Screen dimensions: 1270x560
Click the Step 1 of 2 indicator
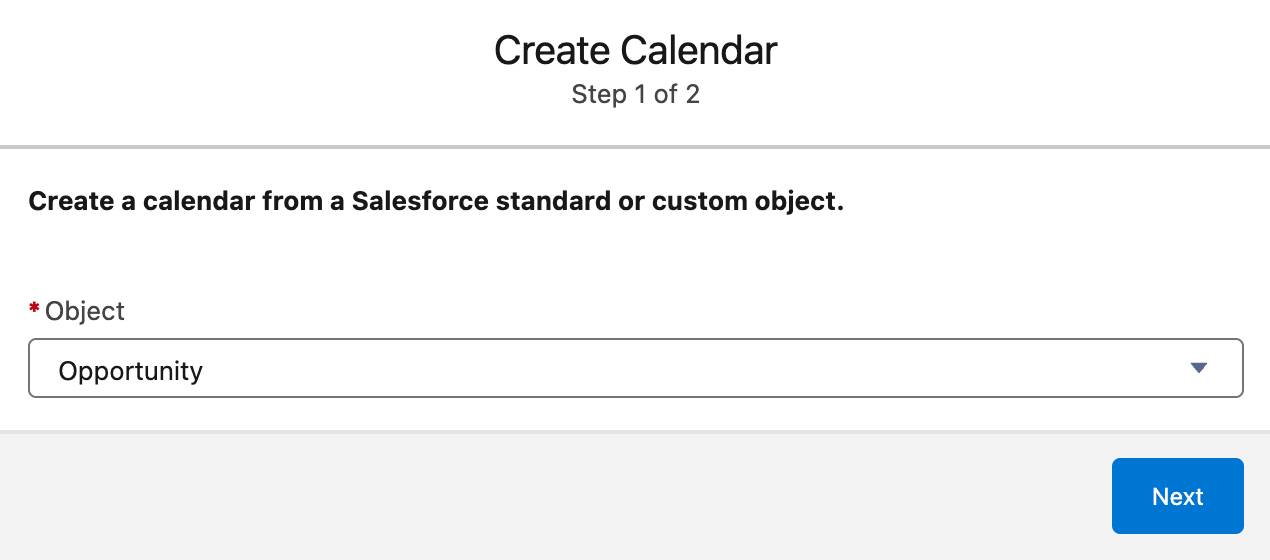(635, 95)
